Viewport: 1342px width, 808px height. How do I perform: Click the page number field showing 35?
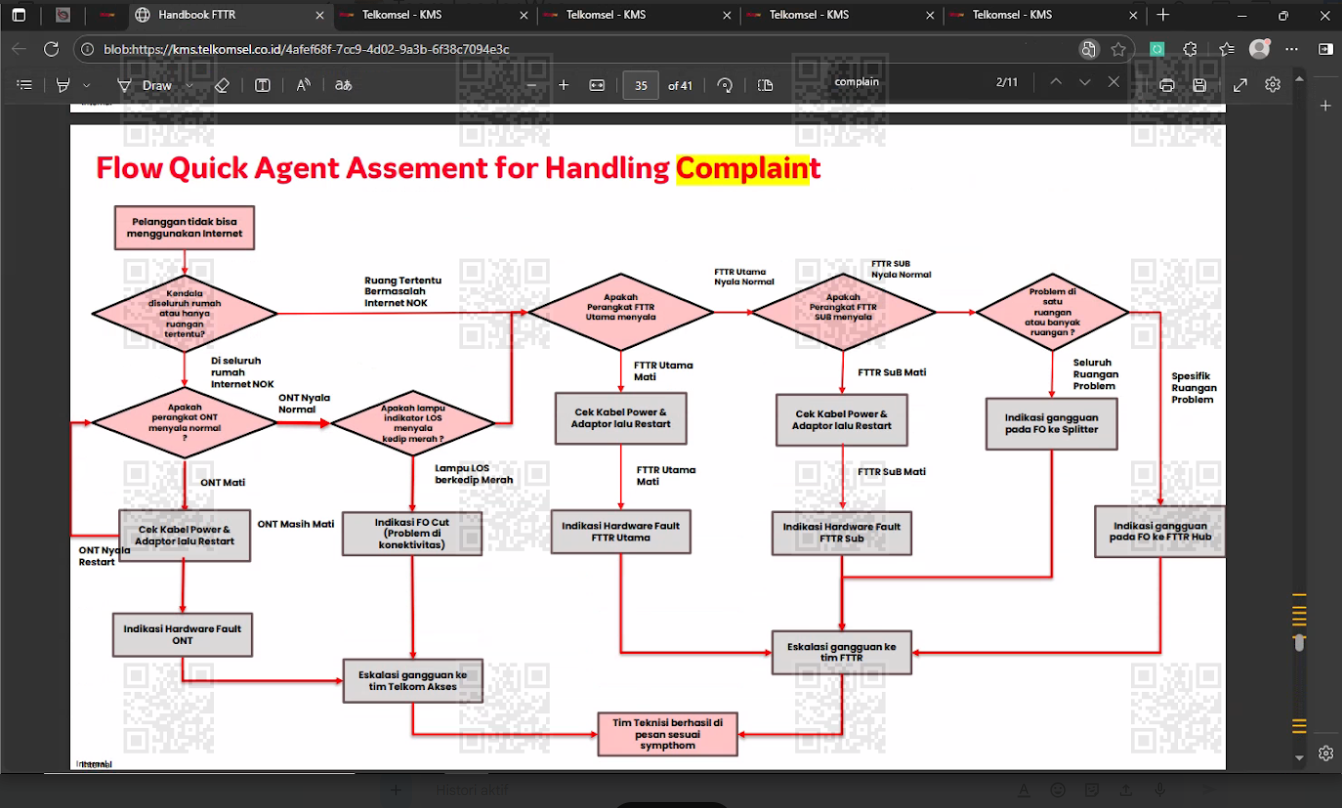pyautogui.click(x=641, y=85)
